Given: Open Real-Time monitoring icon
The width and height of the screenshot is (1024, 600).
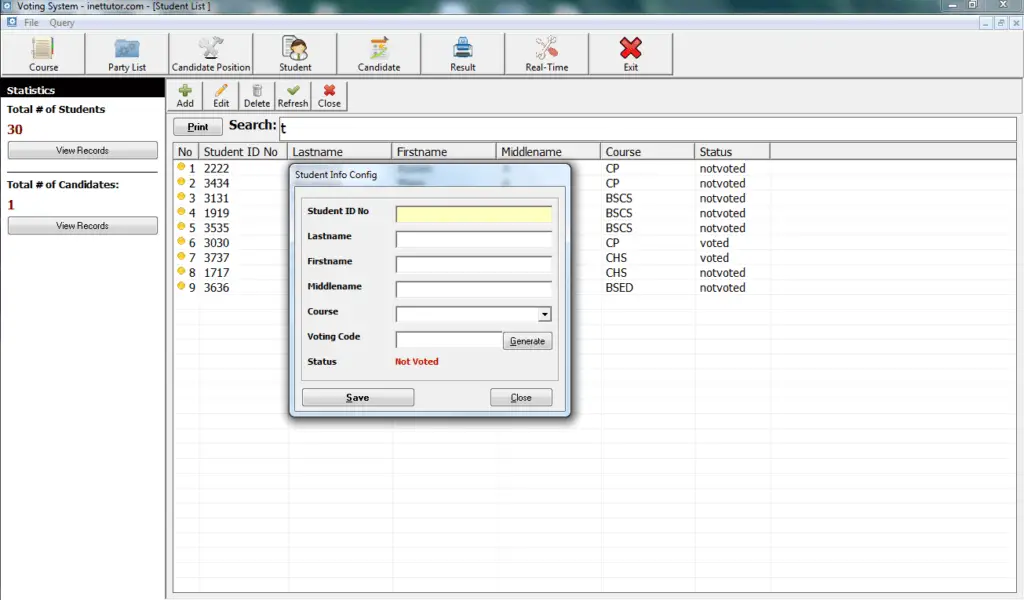Looking at the screenshot, I should pos(546,52).
